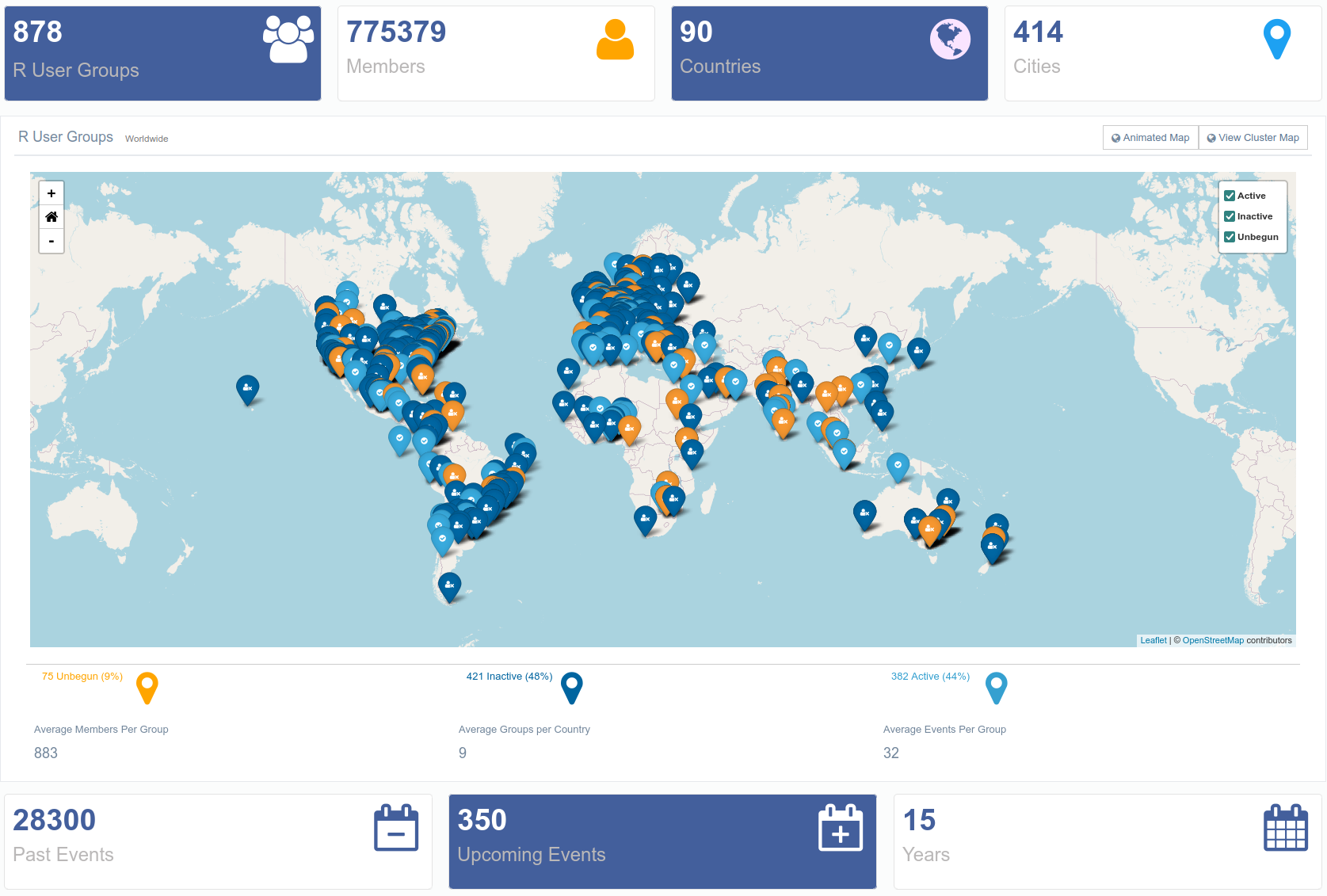Disable the Unbegun layer checkbox
Screen dimensions: 1327x896
tap(1230, 237)
